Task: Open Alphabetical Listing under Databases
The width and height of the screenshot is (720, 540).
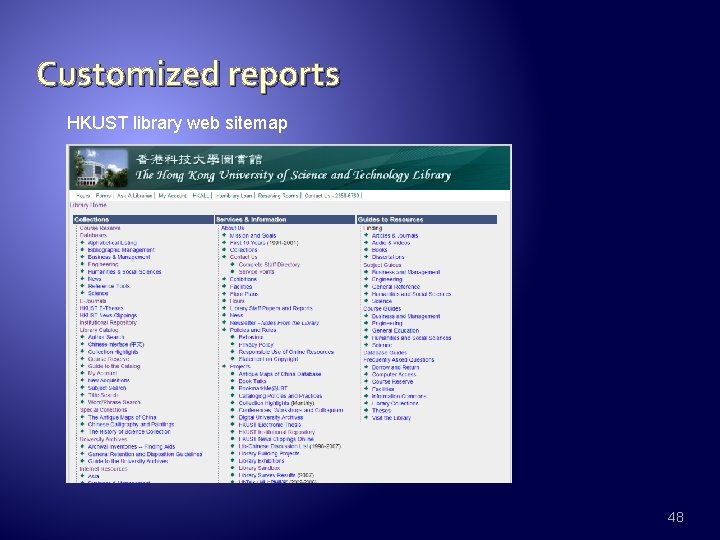Action: [112, 242]
